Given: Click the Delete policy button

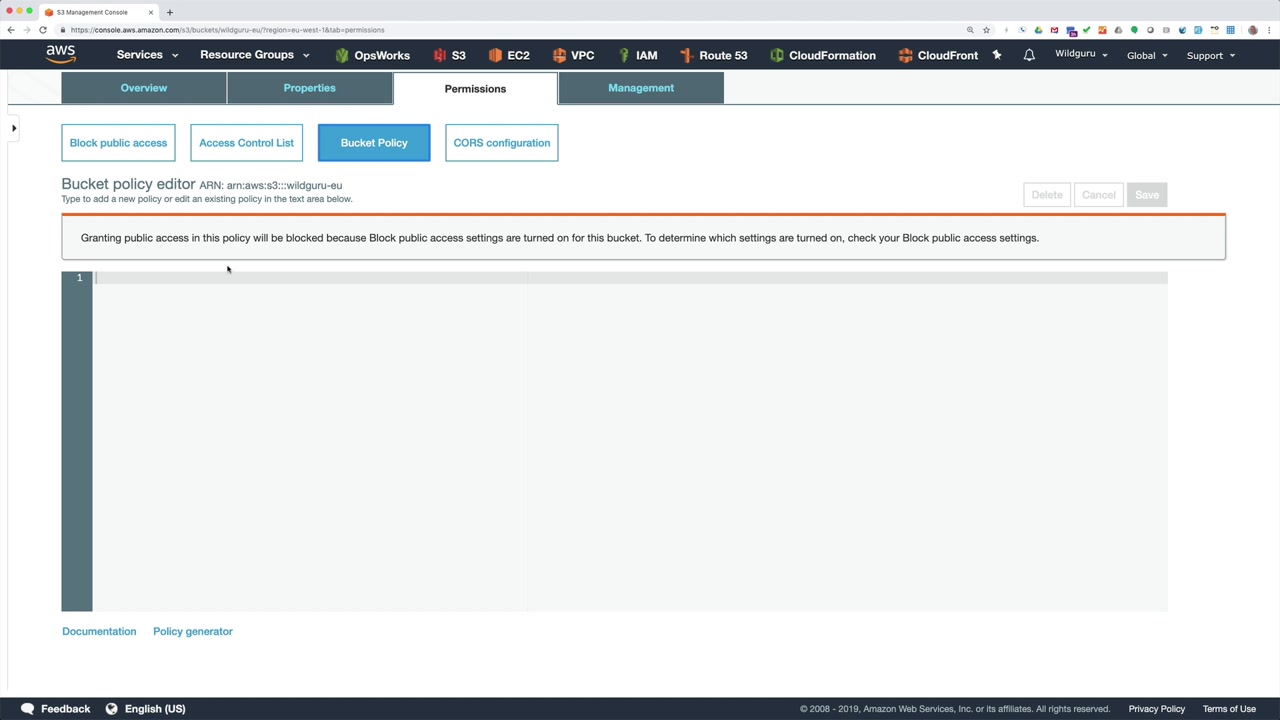Looking at the screenshot, I should [1047, 195].
